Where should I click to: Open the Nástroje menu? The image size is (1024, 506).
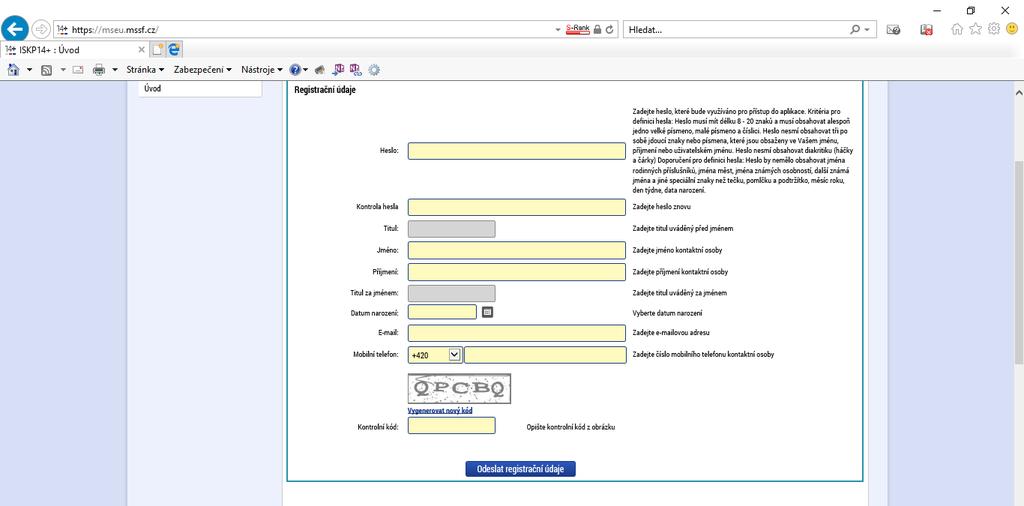point(262,69)
